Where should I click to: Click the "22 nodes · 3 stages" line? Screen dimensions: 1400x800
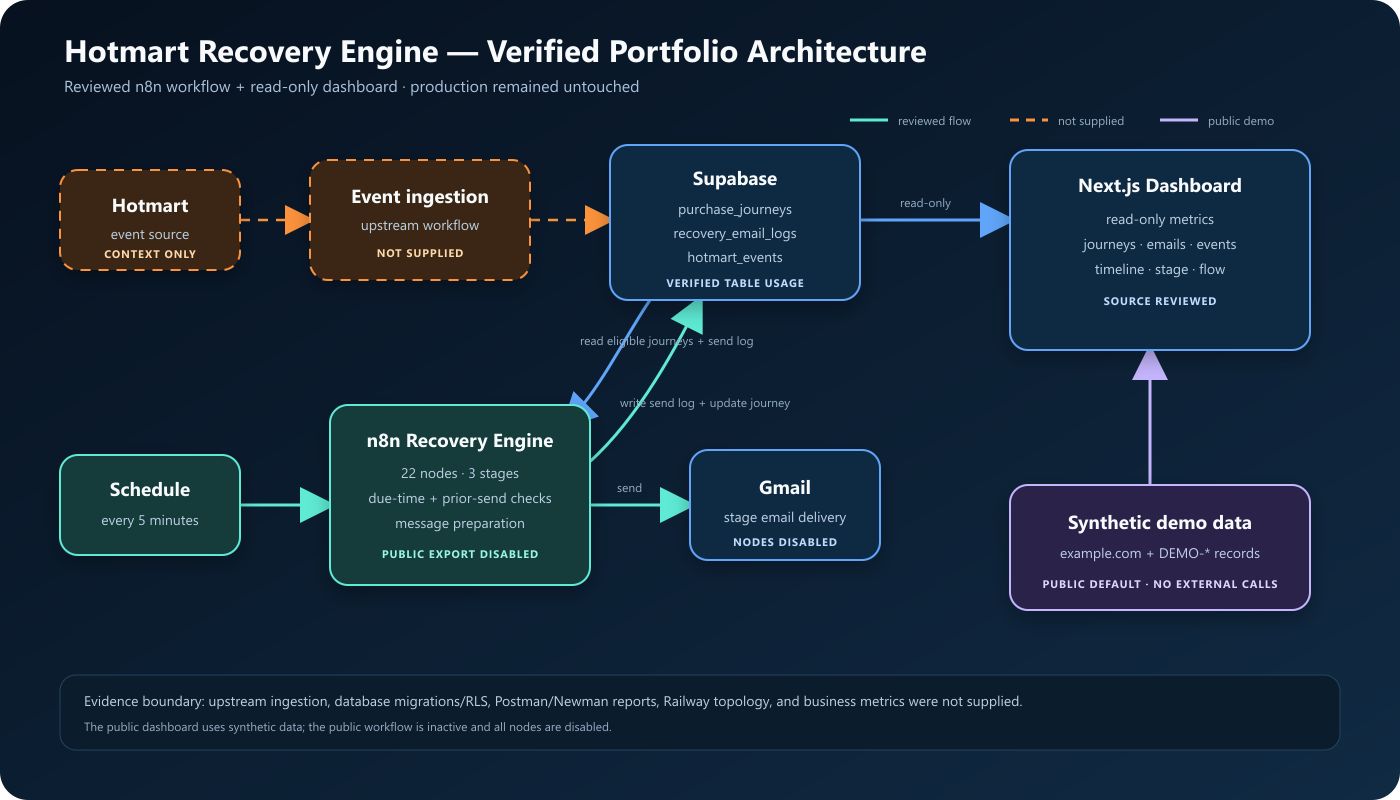[460, 473]
